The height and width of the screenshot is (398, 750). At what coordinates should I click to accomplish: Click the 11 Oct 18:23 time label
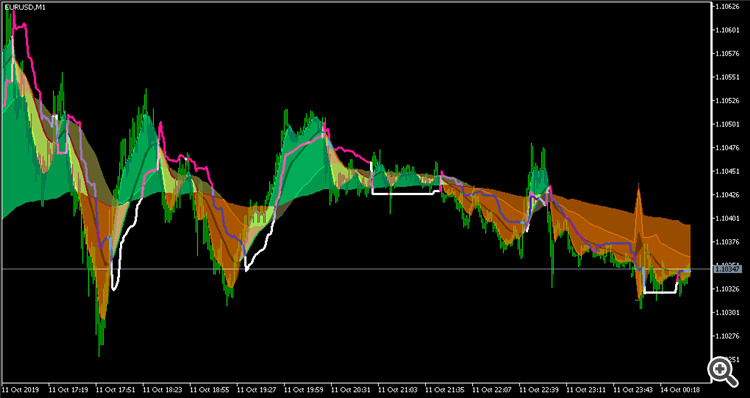click(x=163, y=389)
